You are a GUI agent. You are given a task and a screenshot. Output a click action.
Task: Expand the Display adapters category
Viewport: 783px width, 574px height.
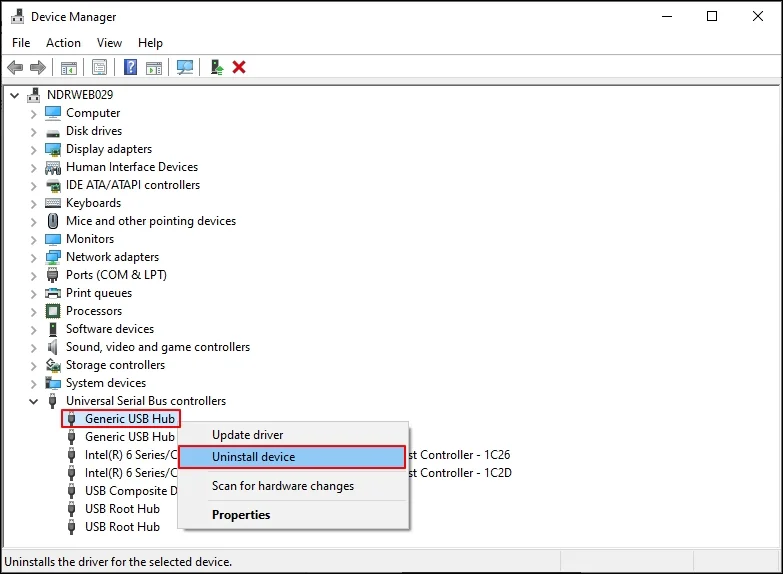tap(33, 149)
